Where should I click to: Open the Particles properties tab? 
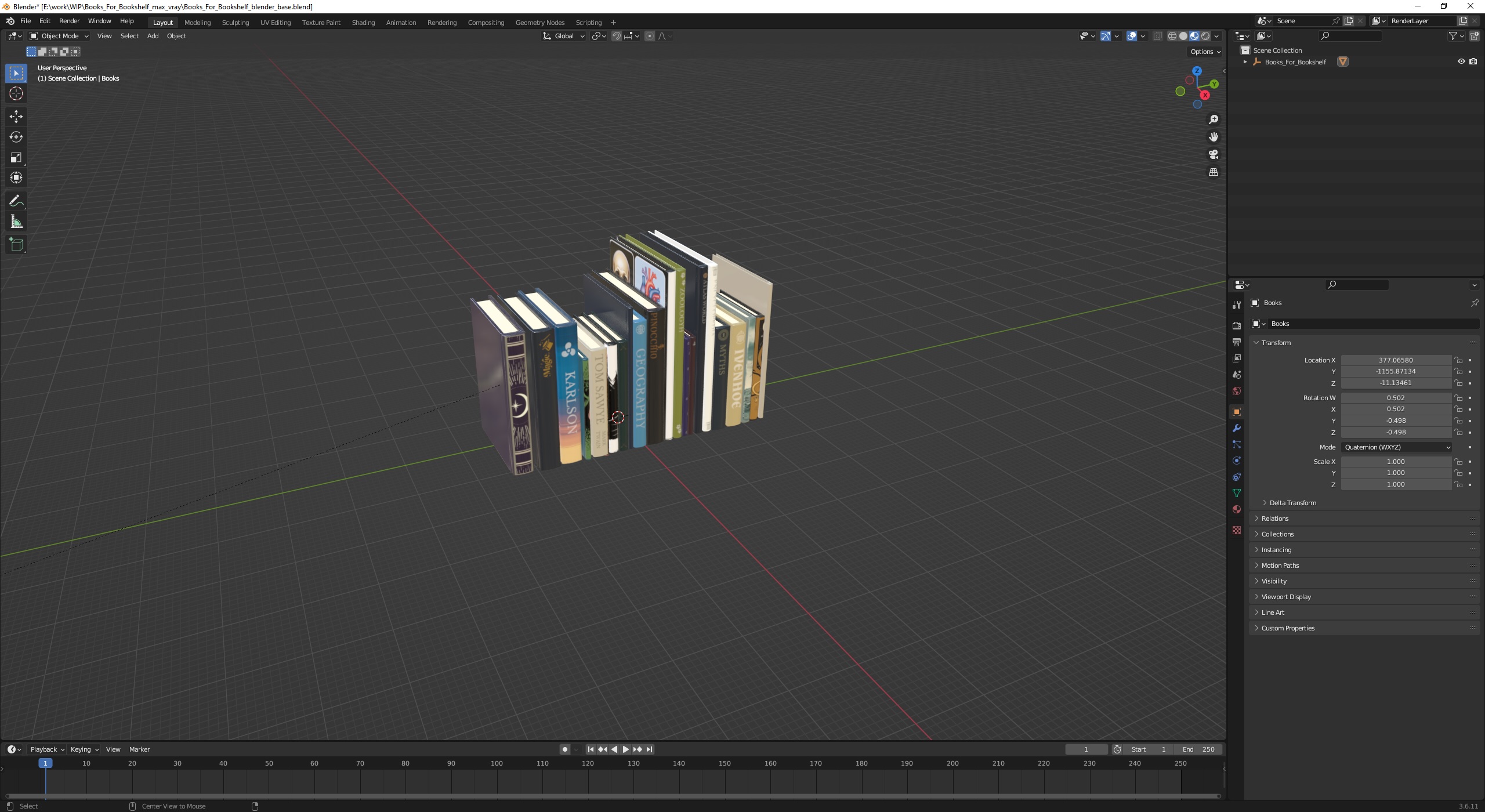1236,444
